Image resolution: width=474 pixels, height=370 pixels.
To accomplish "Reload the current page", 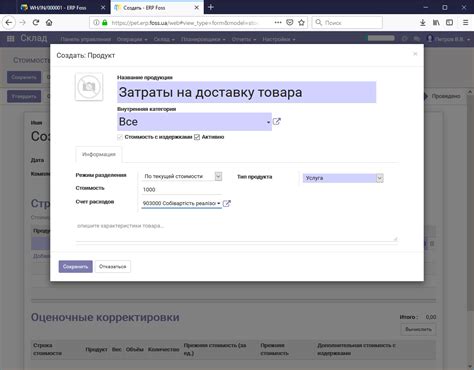I will tap(36, 23).
